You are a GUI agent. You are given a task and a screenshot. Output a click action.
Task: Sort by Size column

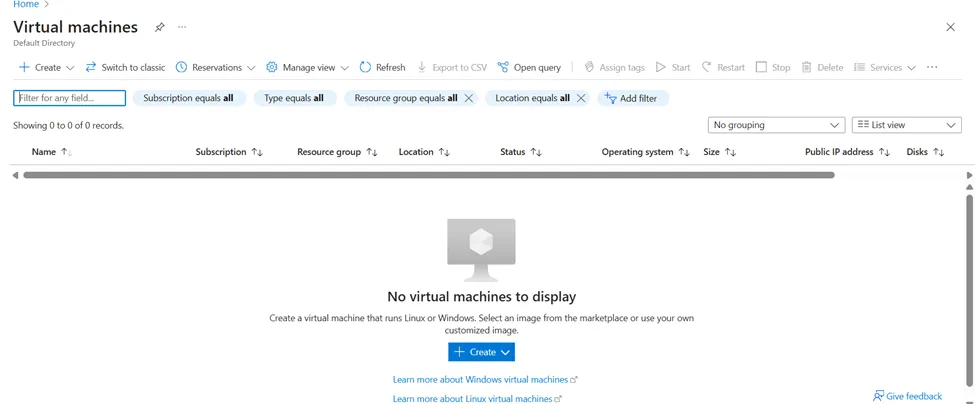(x=719, y=152)
